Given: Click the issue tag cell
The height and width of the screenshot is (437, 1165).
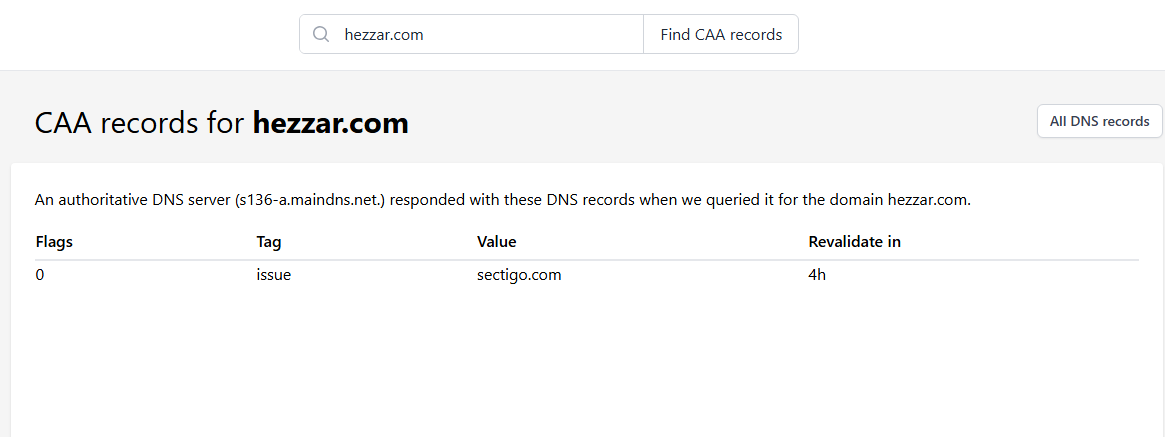Looking at the screenshot, I should tap(273, 274).
